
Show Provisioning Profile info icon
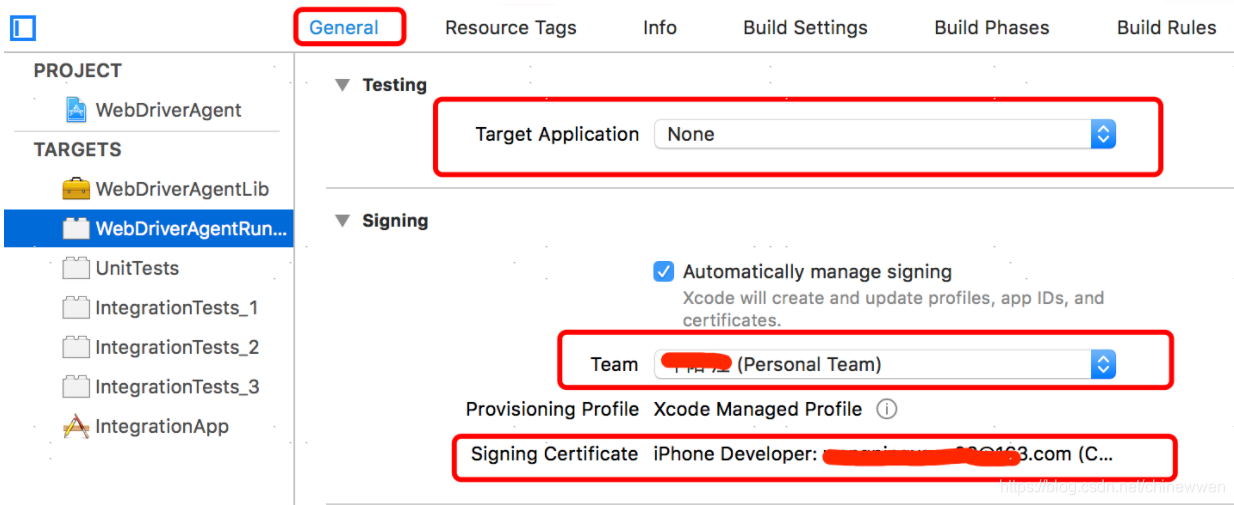tap(886, 409)
